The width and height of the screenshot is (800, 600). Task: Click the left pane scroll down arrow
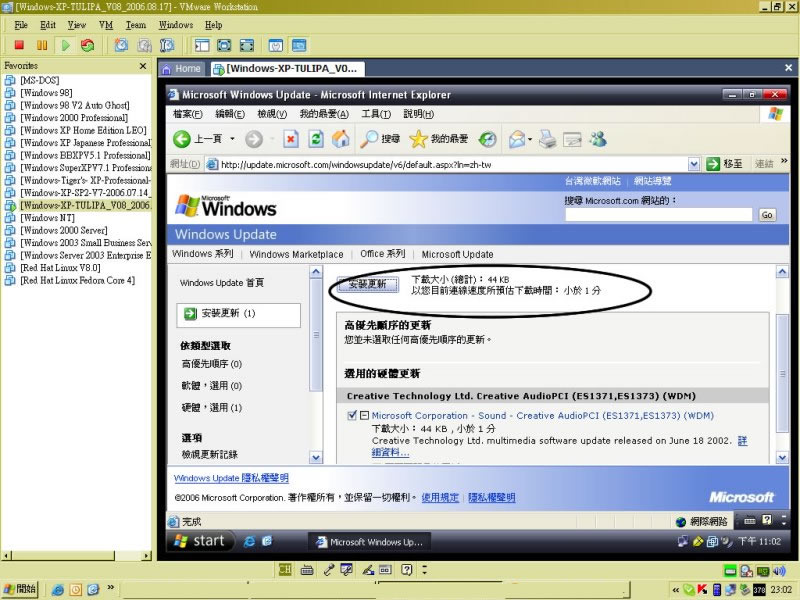316,458
